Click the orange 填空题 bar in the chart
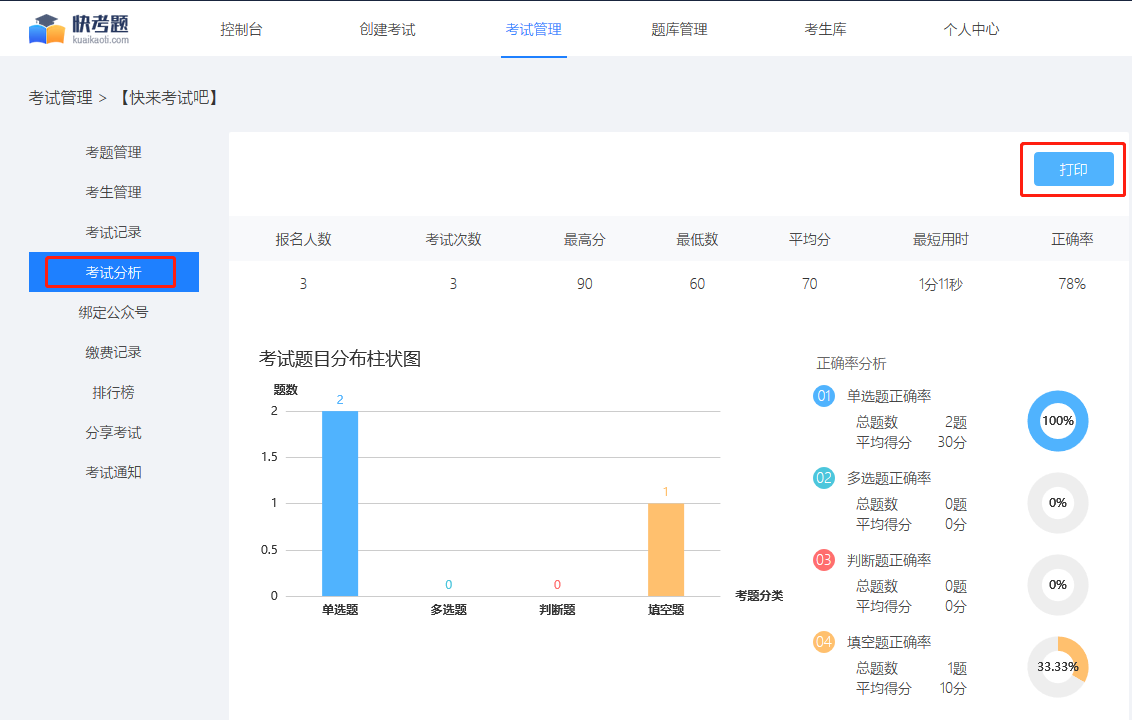 tap(666, 550)
